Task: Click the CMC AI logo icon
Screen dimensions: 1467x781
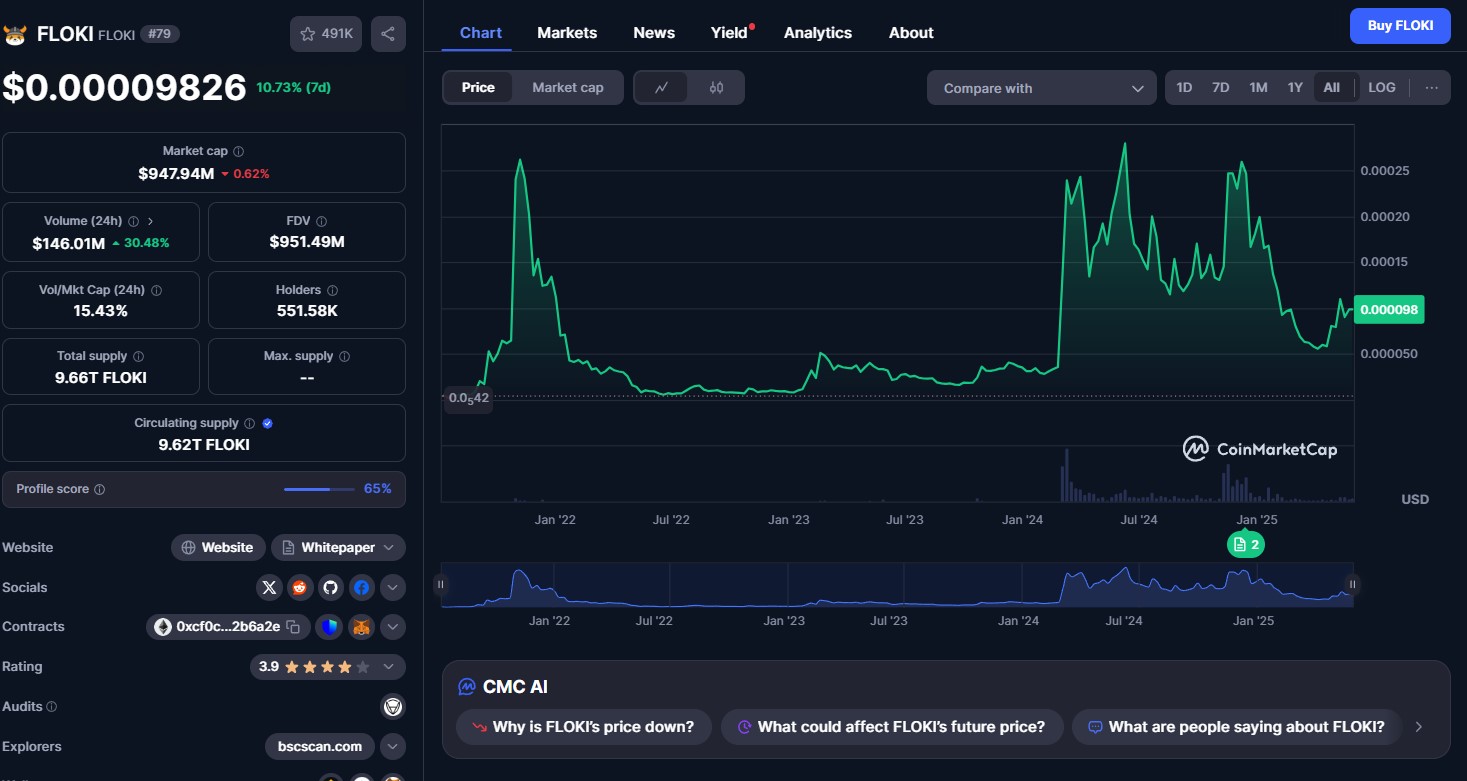Action: coord(466,687)
